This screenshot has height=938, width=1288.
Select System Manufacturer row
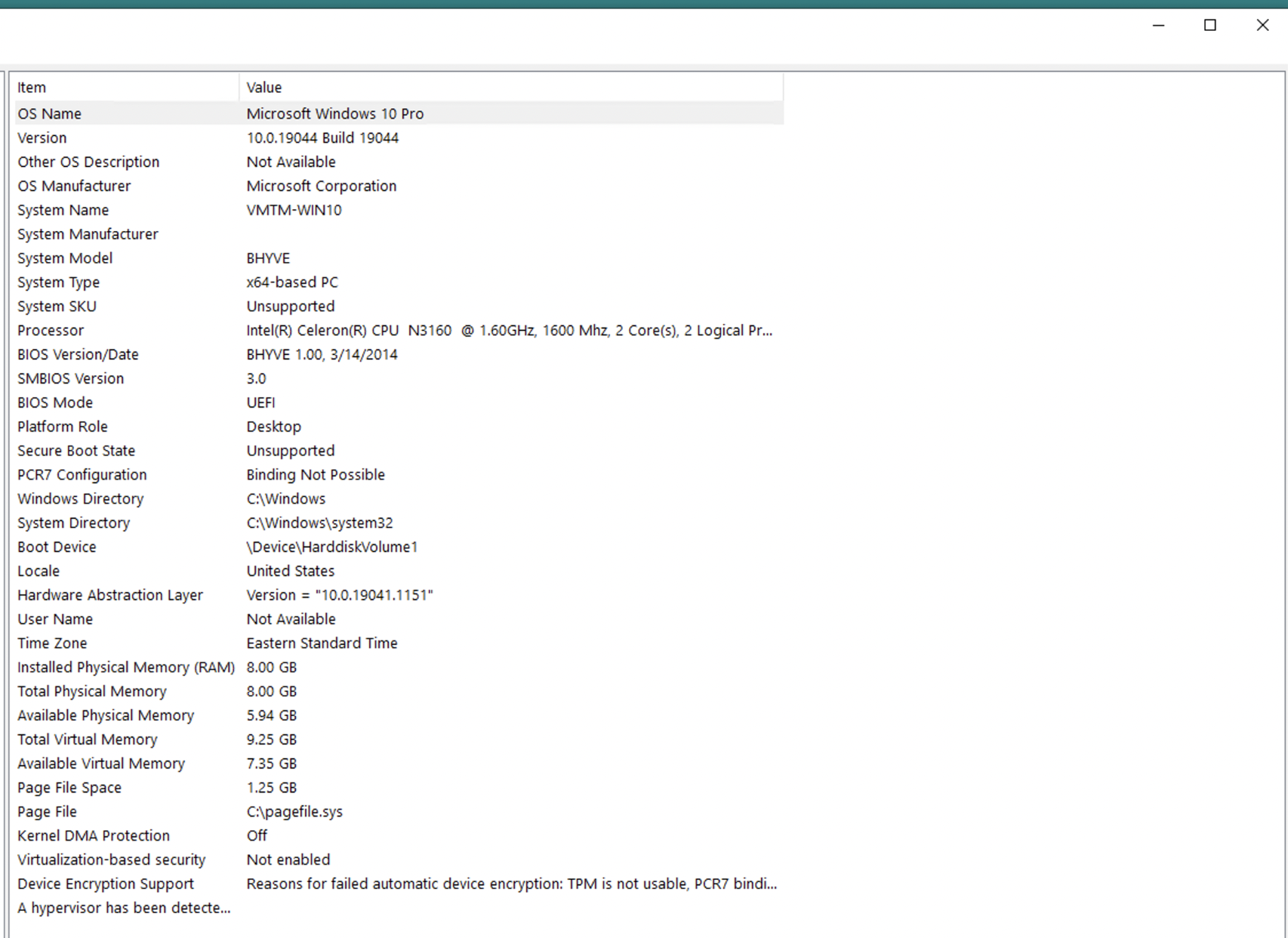399,234
